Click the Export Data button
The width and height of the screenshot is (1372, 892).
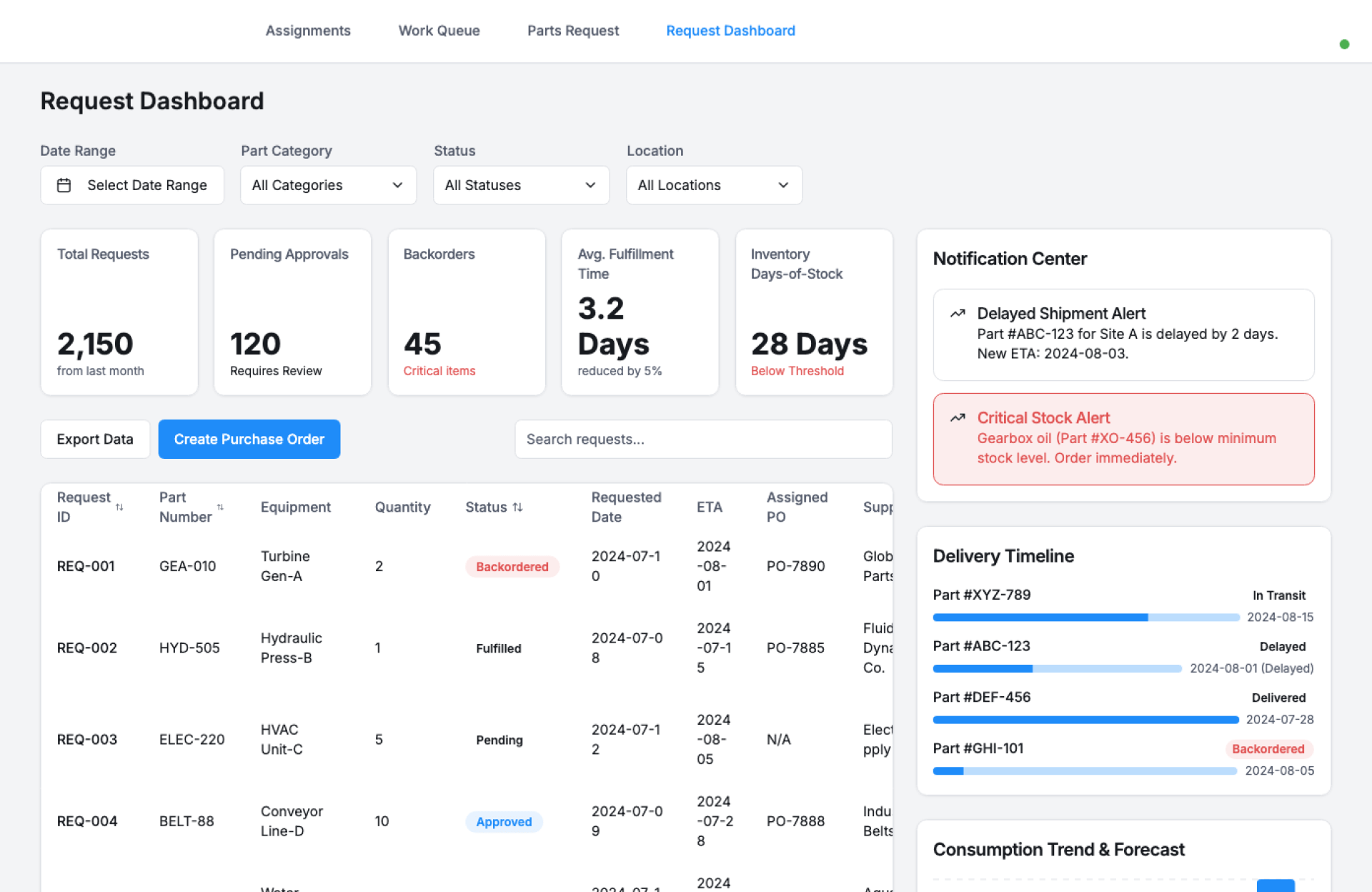[95, 439]
